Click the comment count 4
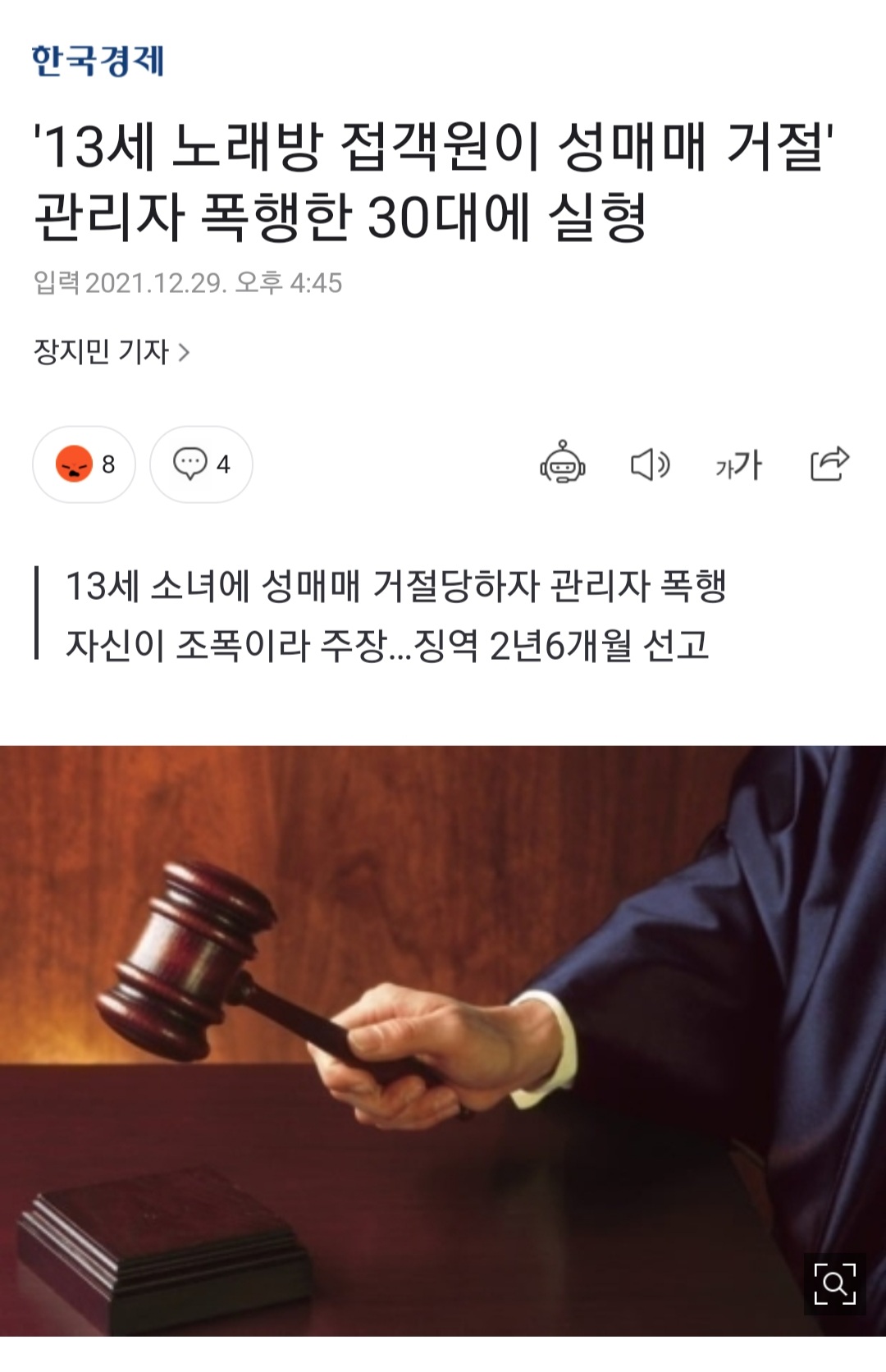The image size is (886, 1372). point(223,464)
